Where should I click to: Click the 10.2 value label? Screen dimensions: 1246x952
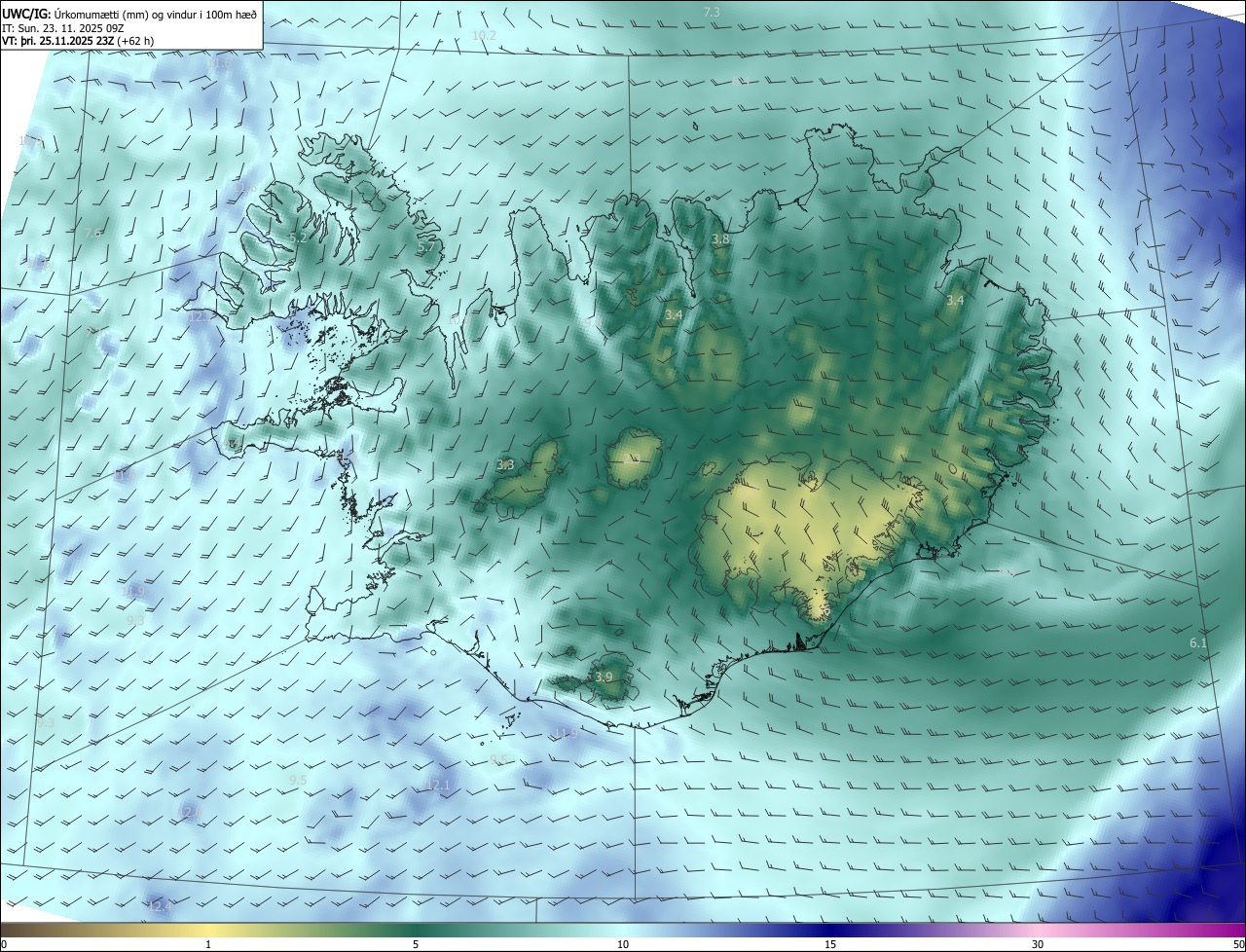pos(484,35)
